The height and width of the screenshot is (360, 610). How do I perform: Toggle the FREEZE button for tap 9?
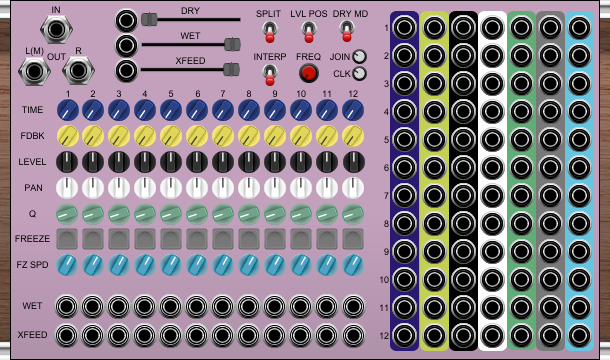click(x=275, y=239)
